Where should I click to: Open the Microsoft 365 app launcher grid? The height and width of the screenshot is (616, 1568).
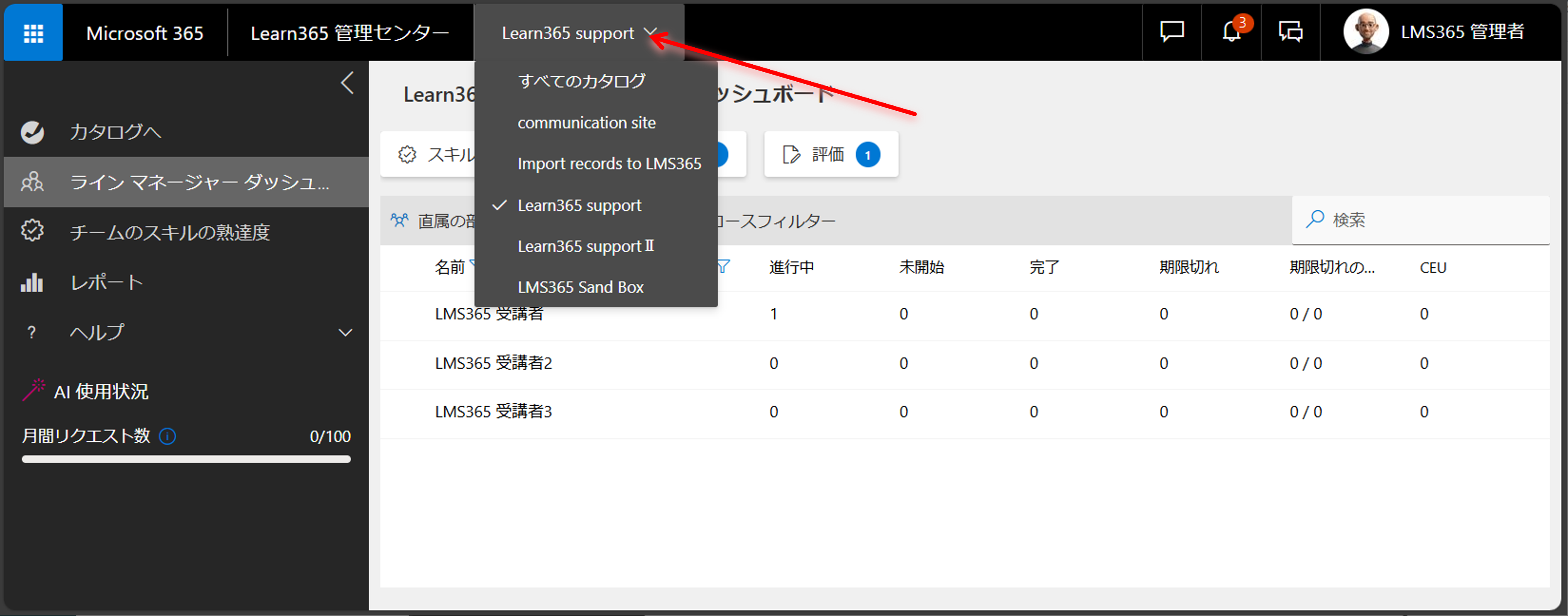click(33, 33)
